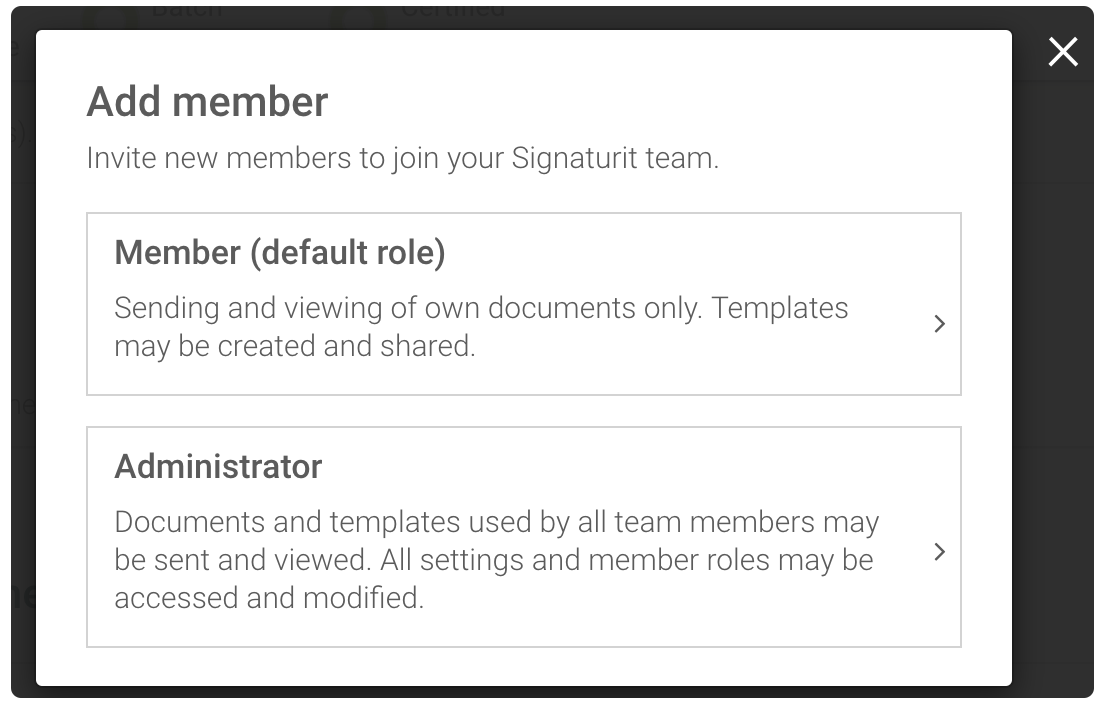The width and height of the screenshot is (1108, 710).
Task: Click the 'Member (default role)' title
Action: [280, 253]
